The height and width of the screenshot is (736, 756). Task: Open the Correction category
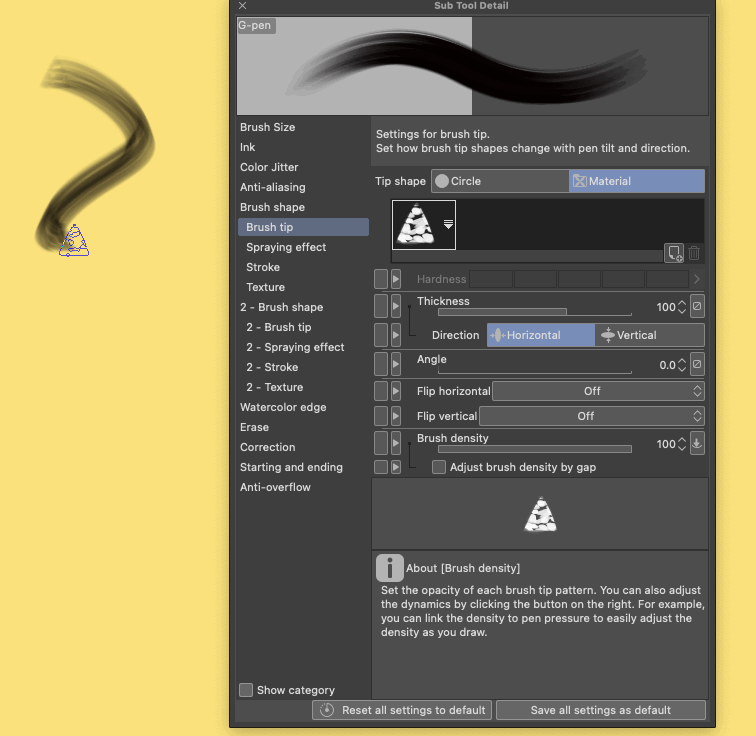pos(267,447)
